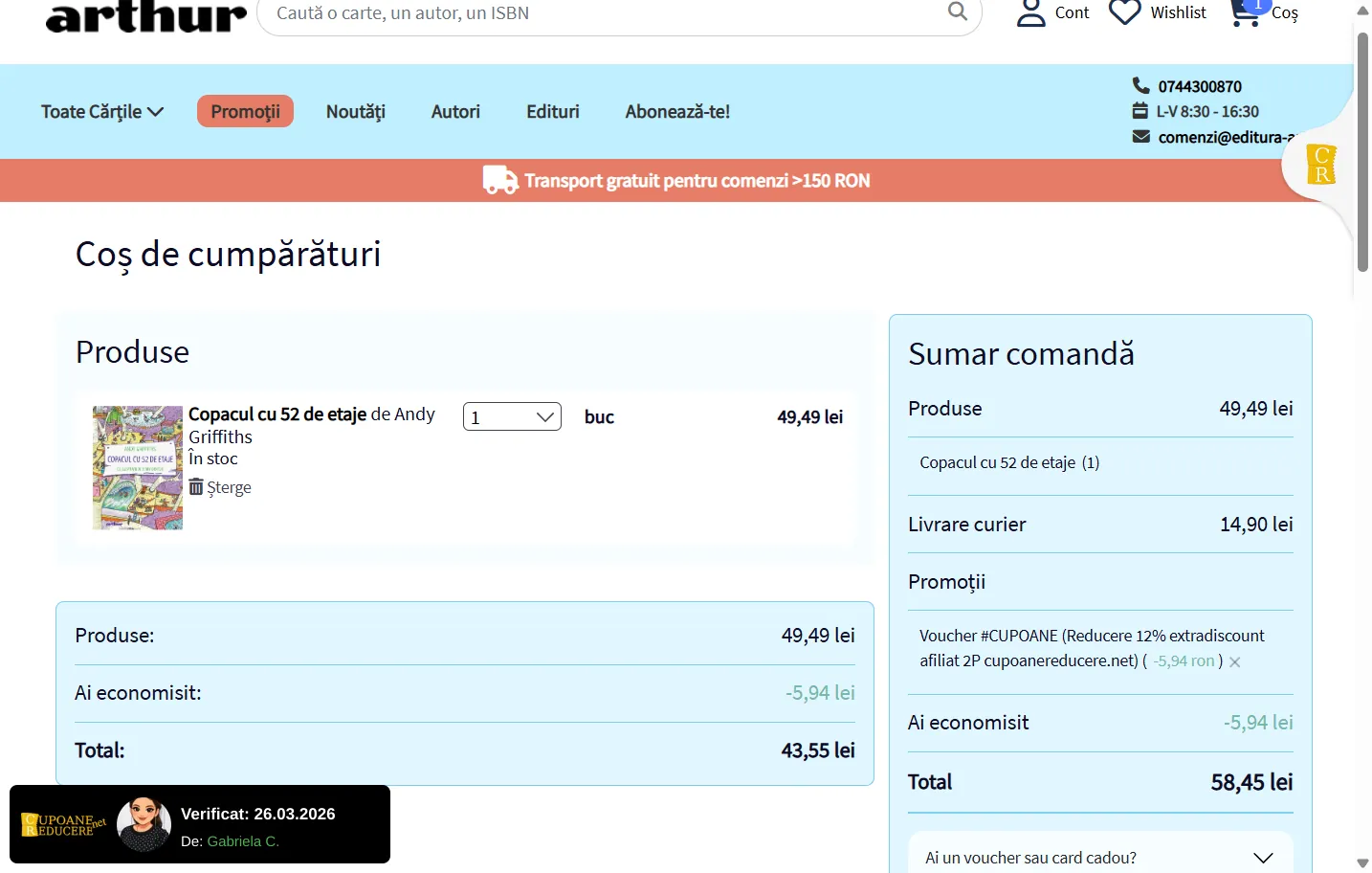Expand the Toate Cărțile menu
Screen dimensions: 1372x873
tap(102, 112)
